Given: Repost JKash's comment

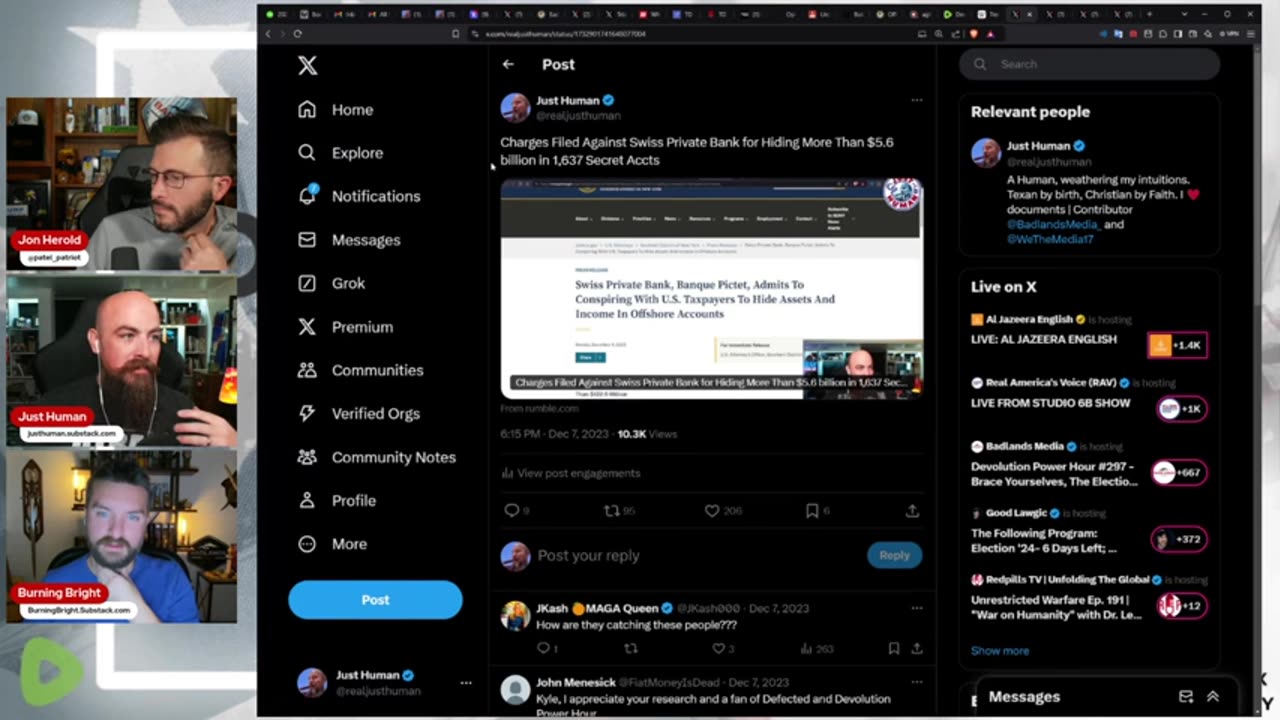Looking at the screenshot, I should point(630,648).
